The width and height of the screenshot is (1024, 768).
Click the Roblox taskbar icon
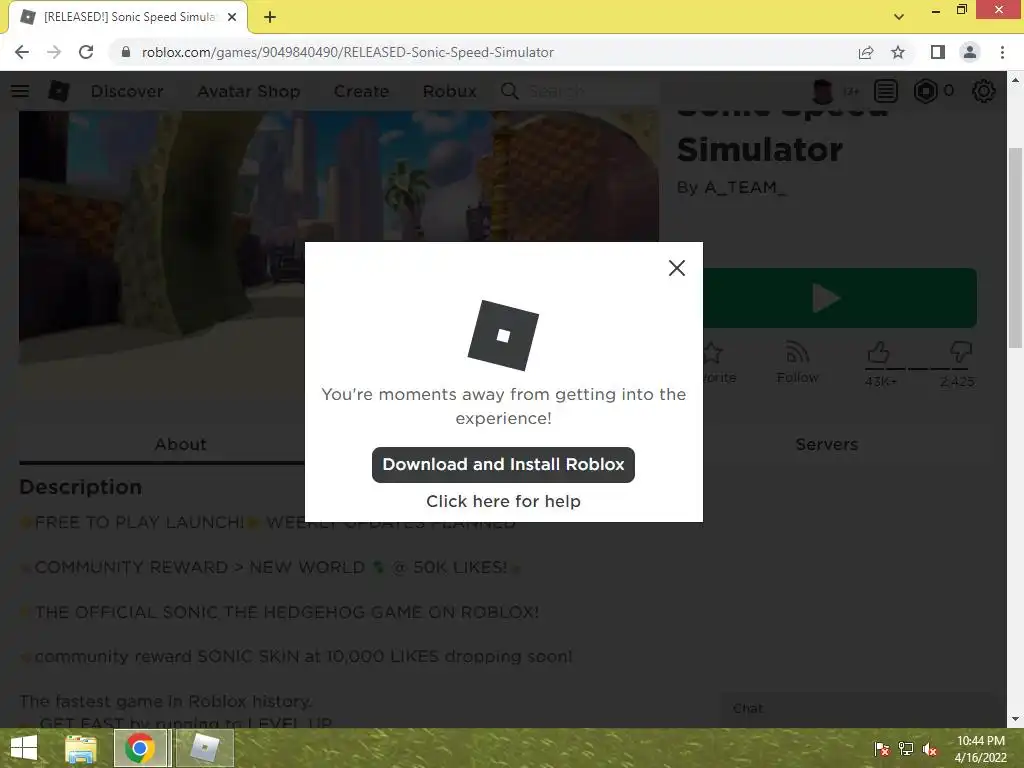(204, 748)
